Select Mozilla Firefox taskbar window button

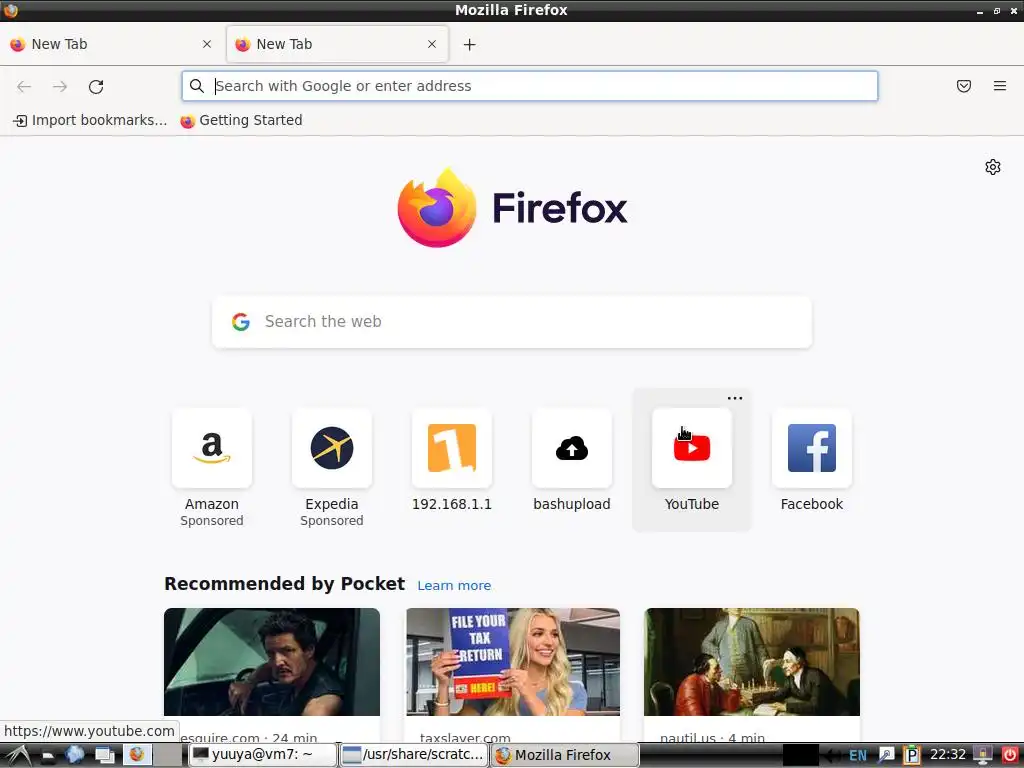565,755
